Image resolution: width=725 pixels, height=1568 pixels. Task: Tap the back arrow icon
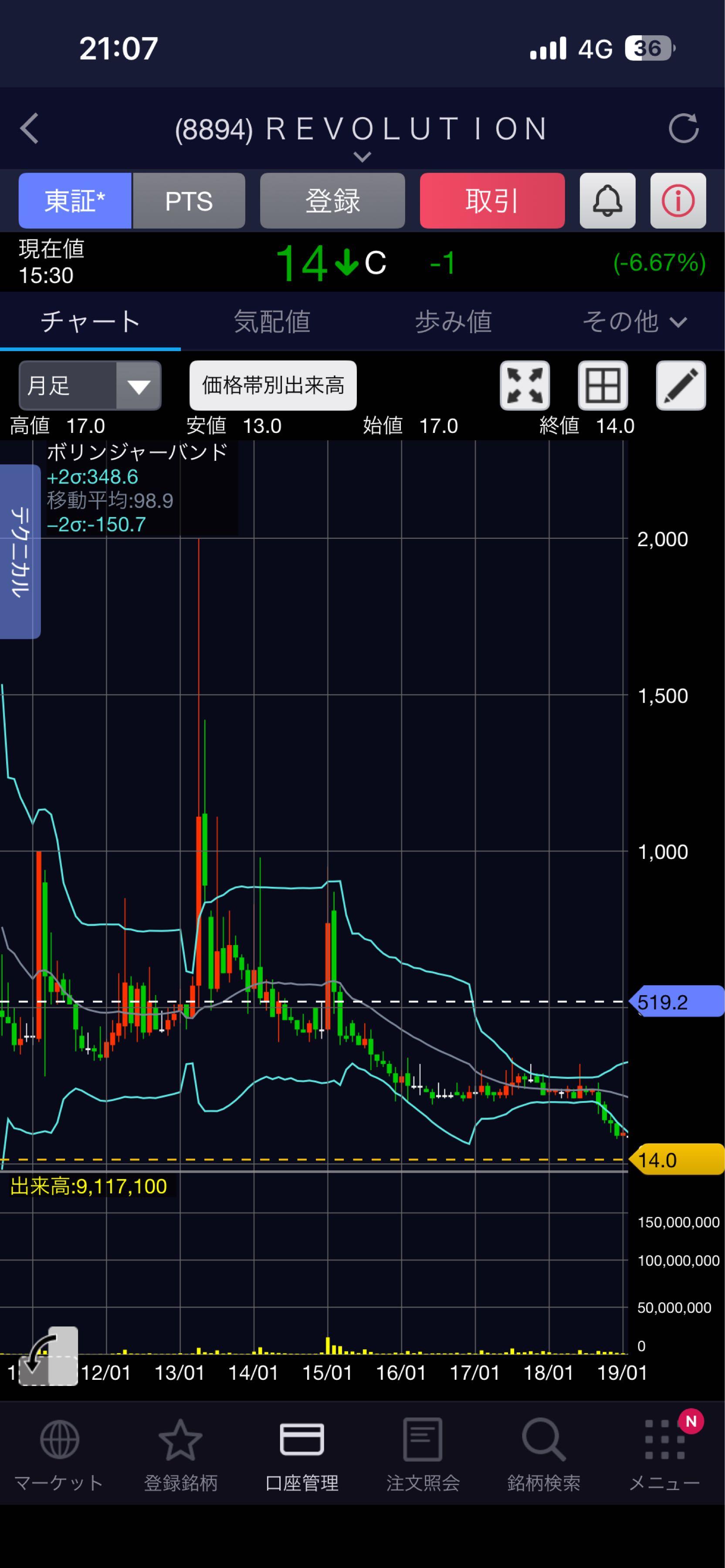tap(29, 128)
